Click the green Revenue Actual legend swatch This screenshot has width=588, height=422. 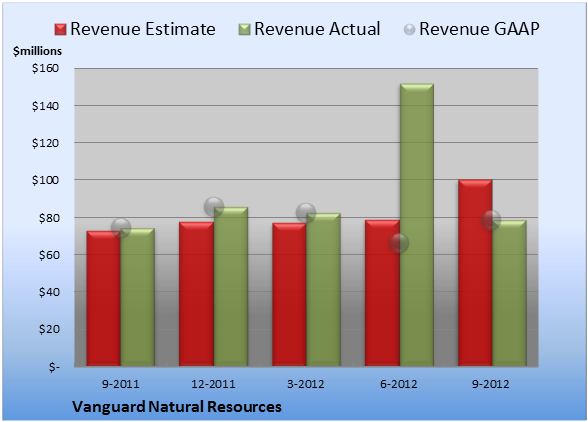pos(244,29)
